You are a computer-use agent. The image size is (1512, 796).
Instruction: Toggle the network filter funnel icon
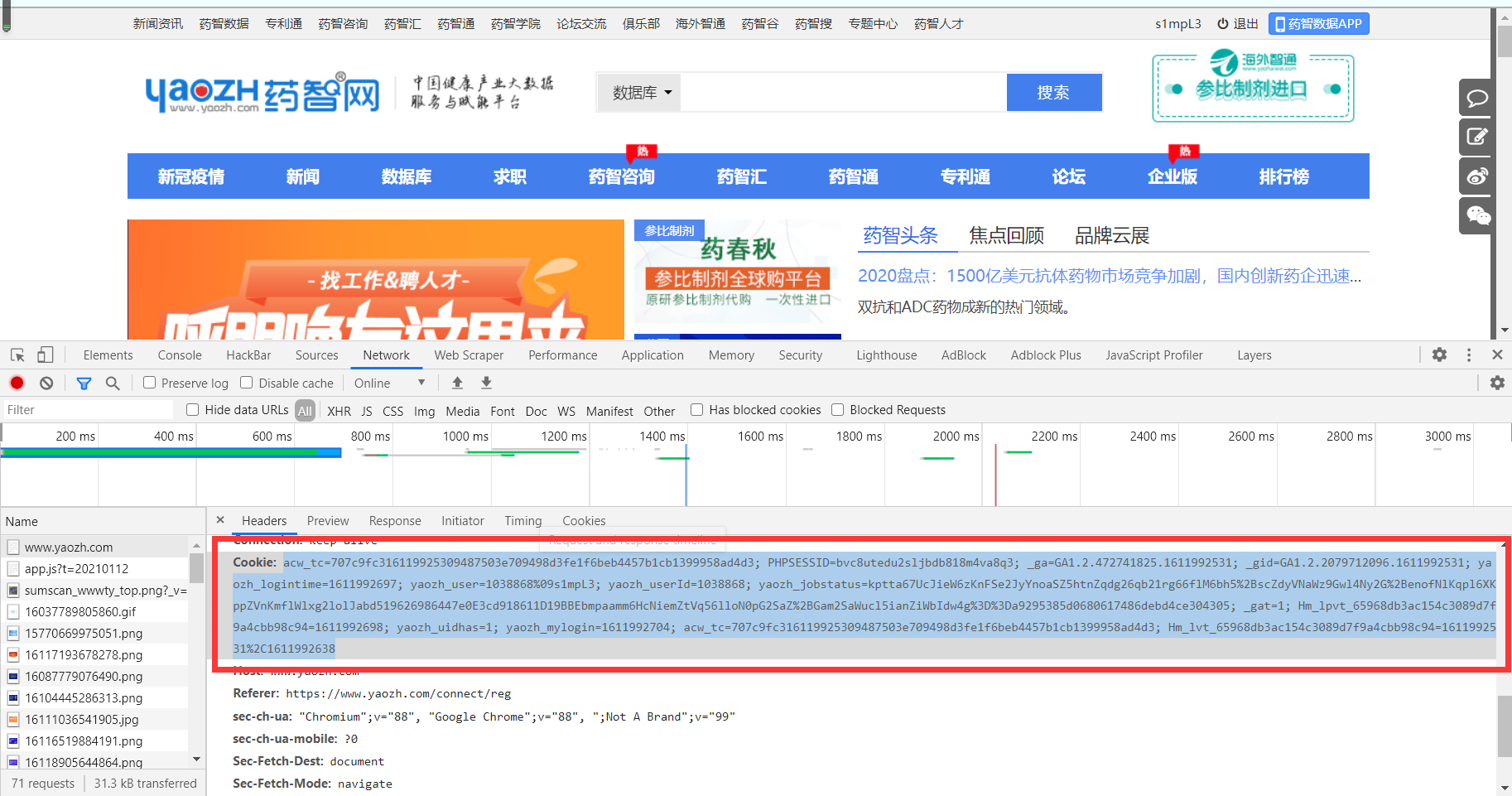84,383
